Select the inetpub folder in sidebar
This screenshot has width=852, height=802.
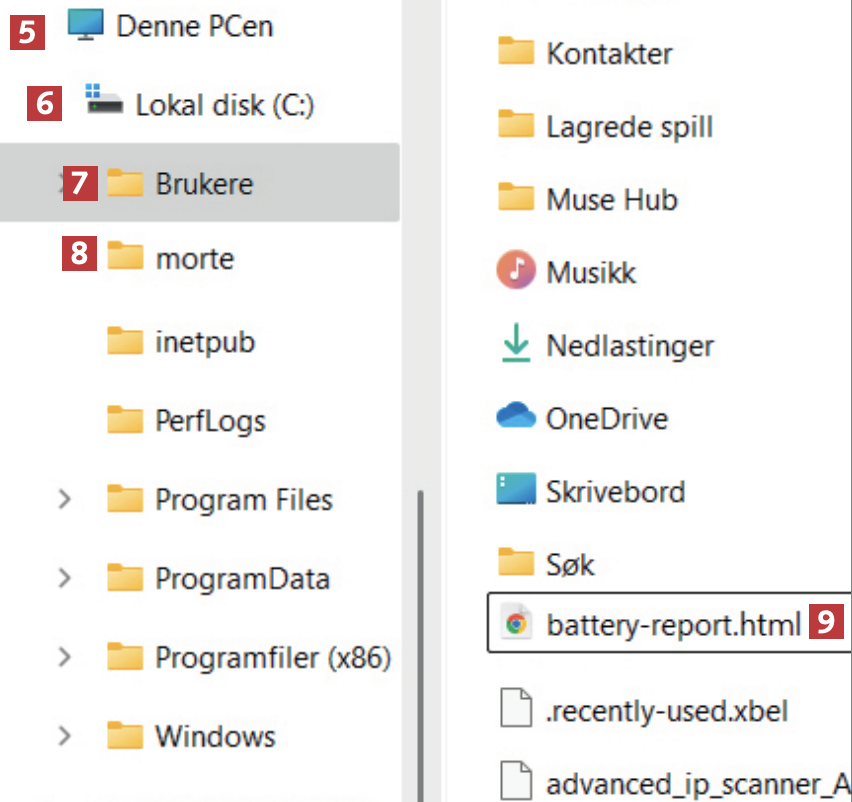coord(204,342)
